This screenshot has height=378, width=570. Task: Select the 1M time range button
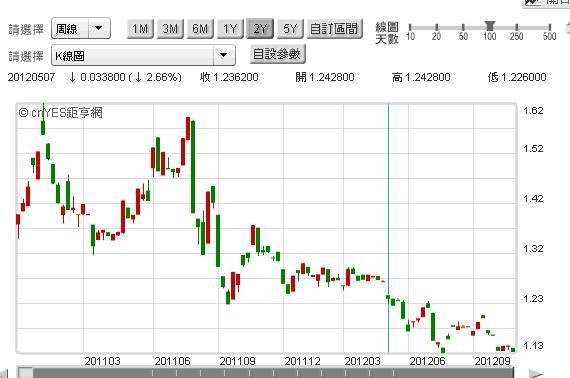click(140, 28)
